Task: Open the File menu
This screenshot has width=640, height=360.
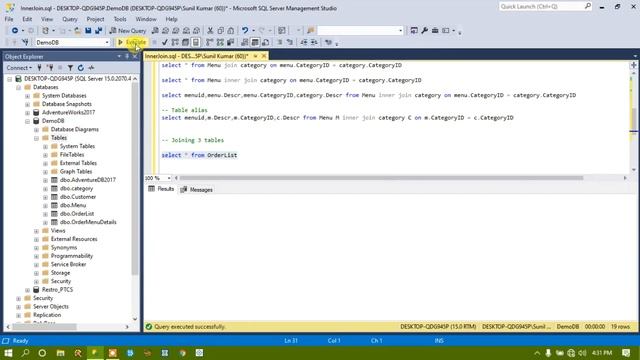Action: [9, 19]
